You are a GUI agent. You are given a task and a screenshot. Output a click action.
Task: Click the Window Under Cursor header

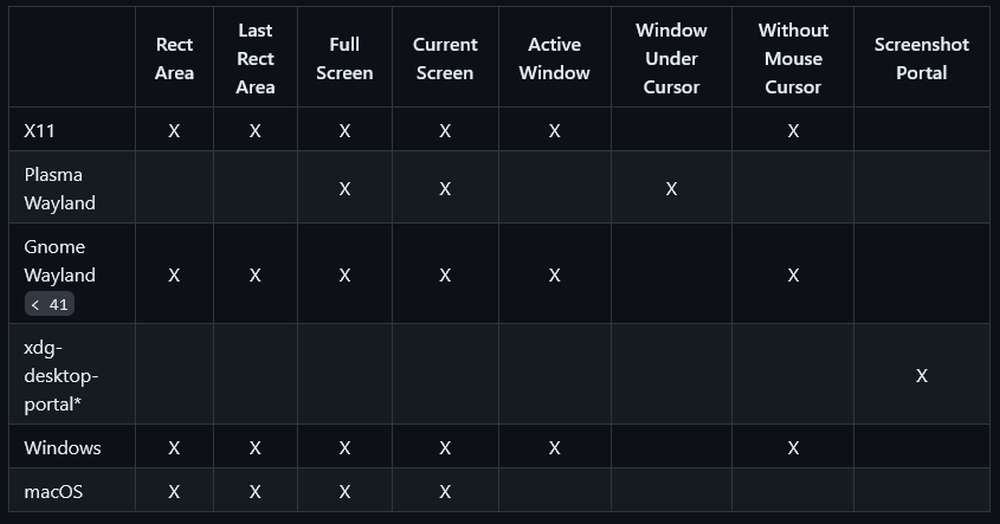pos(671,58)
